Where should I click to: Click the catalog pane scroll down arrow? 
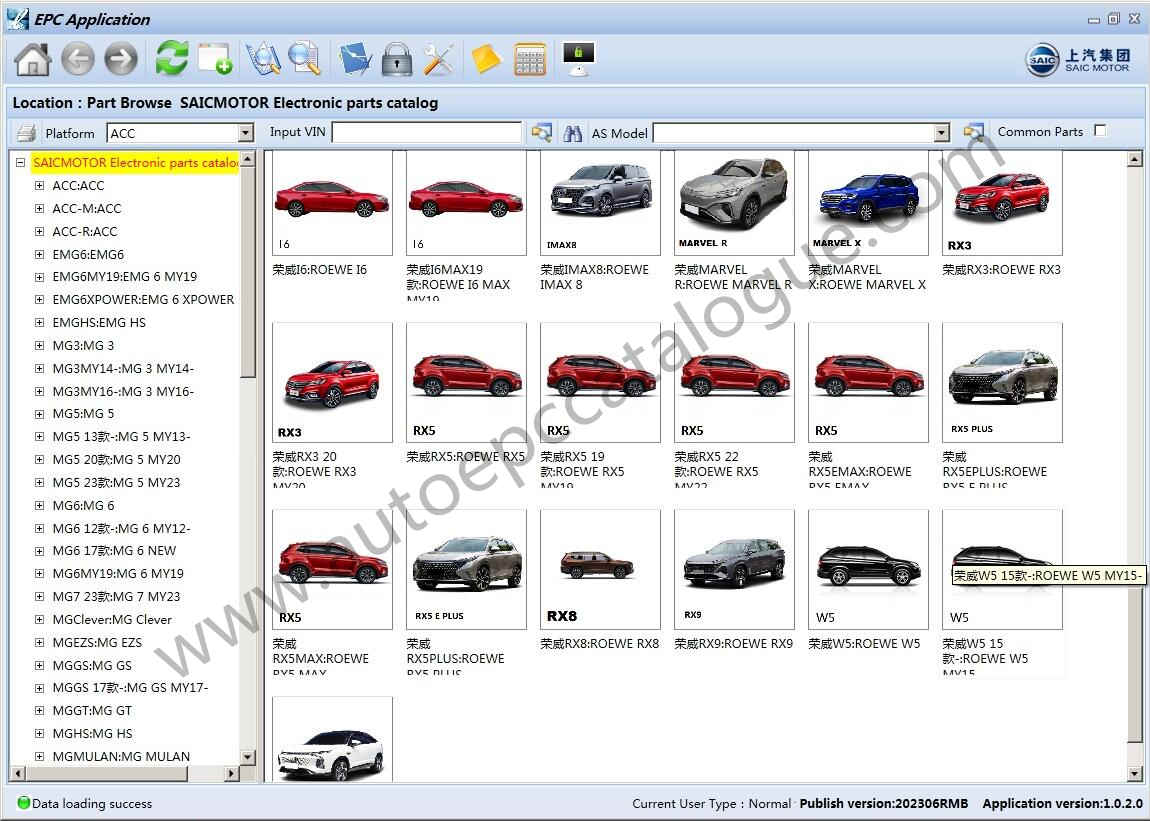tap(1135, 773)
